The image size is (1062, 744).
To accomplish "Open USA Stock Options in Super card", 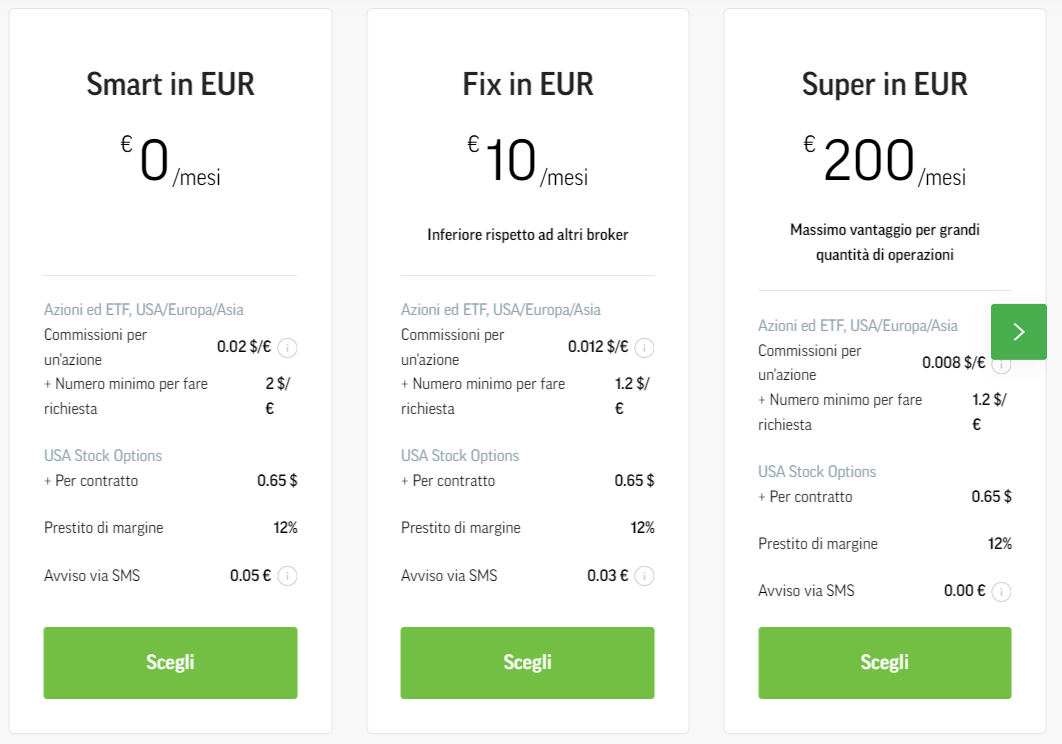I will [x=817, y=472].
